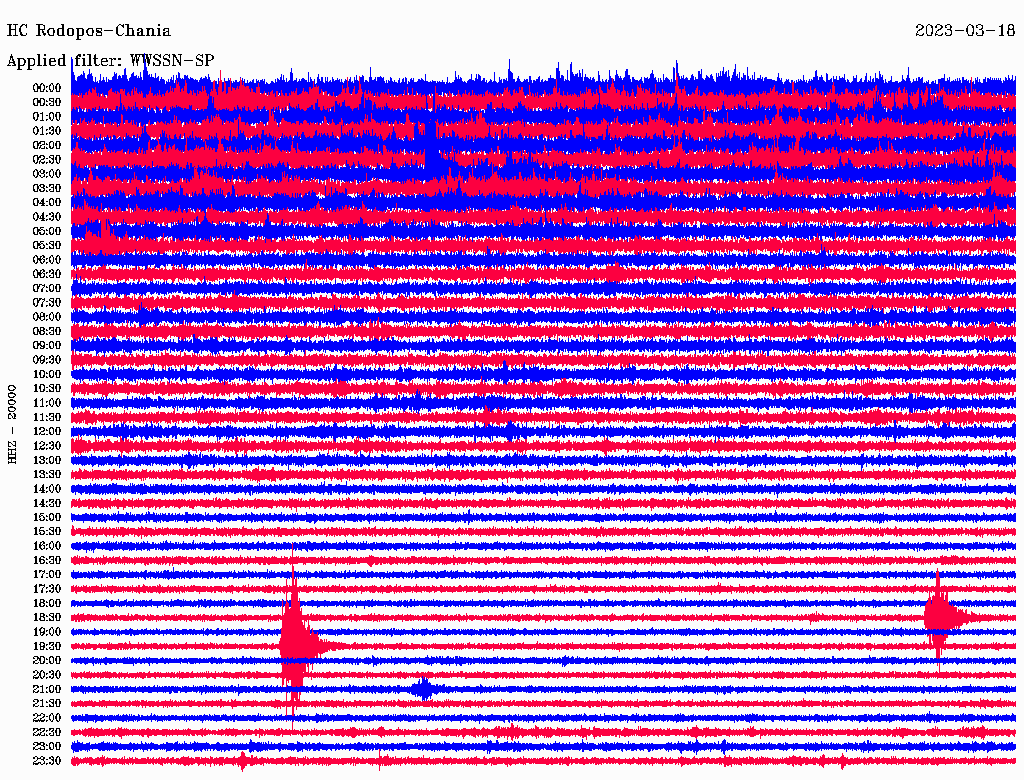
Task: Click the 08:30 time label
Action: pyautogui.click(x=47, y=332)
